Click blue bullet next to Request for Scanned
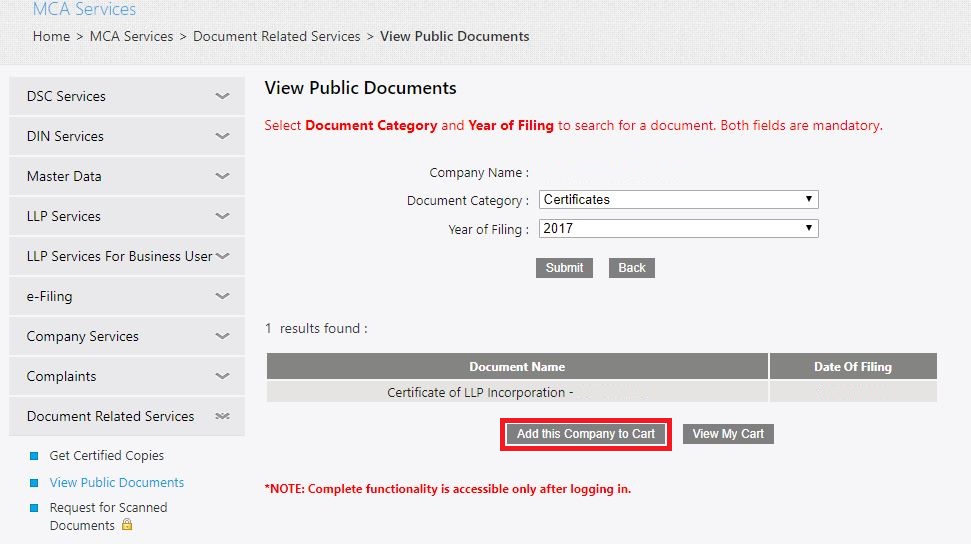Image resolution: width=971 pixels, height=544 pixels. click(x=34, y=508)
